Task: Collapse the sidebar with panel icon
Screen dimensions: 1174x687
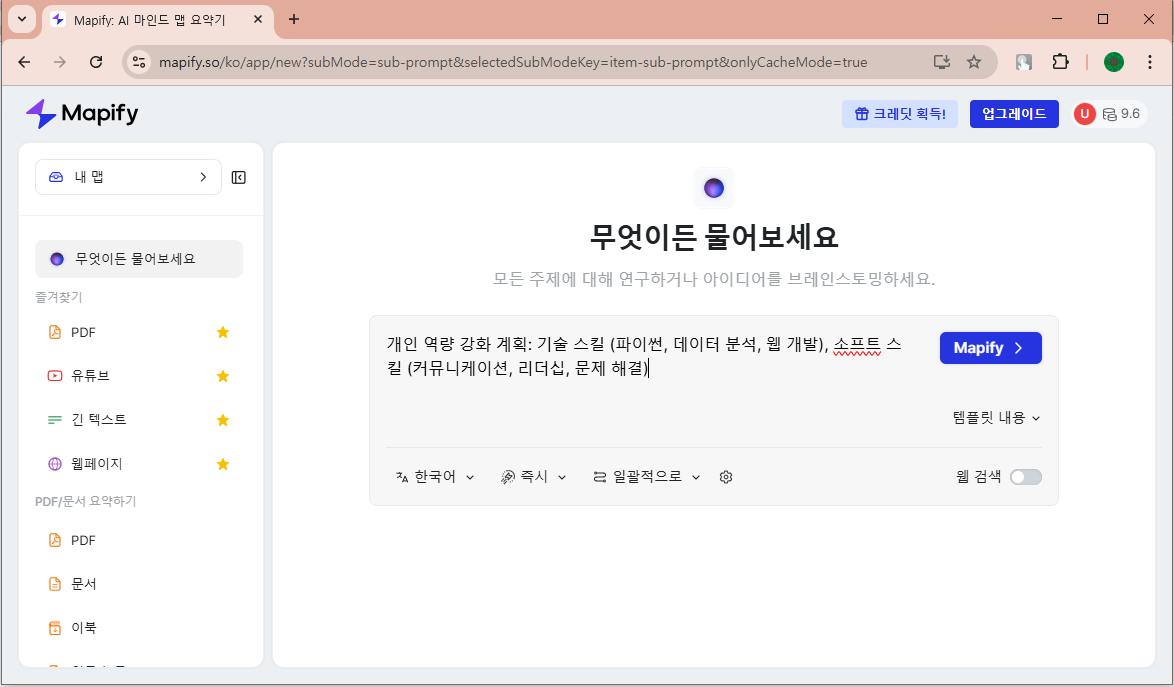Action: point(239,177)
